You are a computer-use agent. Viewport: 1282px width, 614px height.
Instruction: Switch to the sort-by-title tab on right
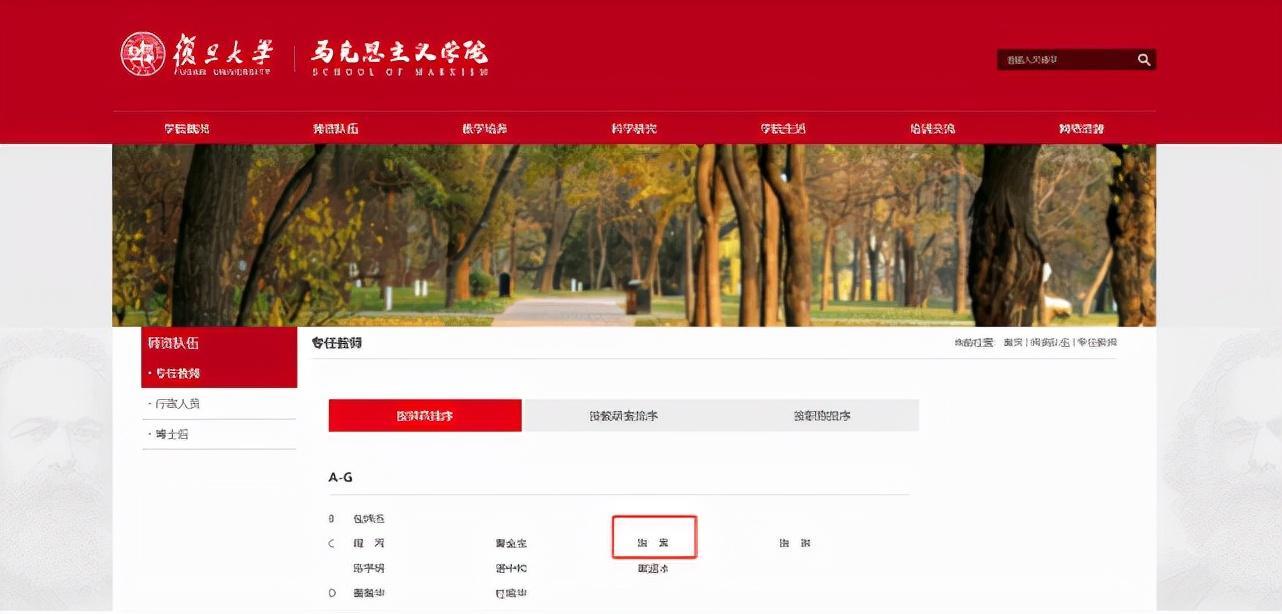[822, 415]
